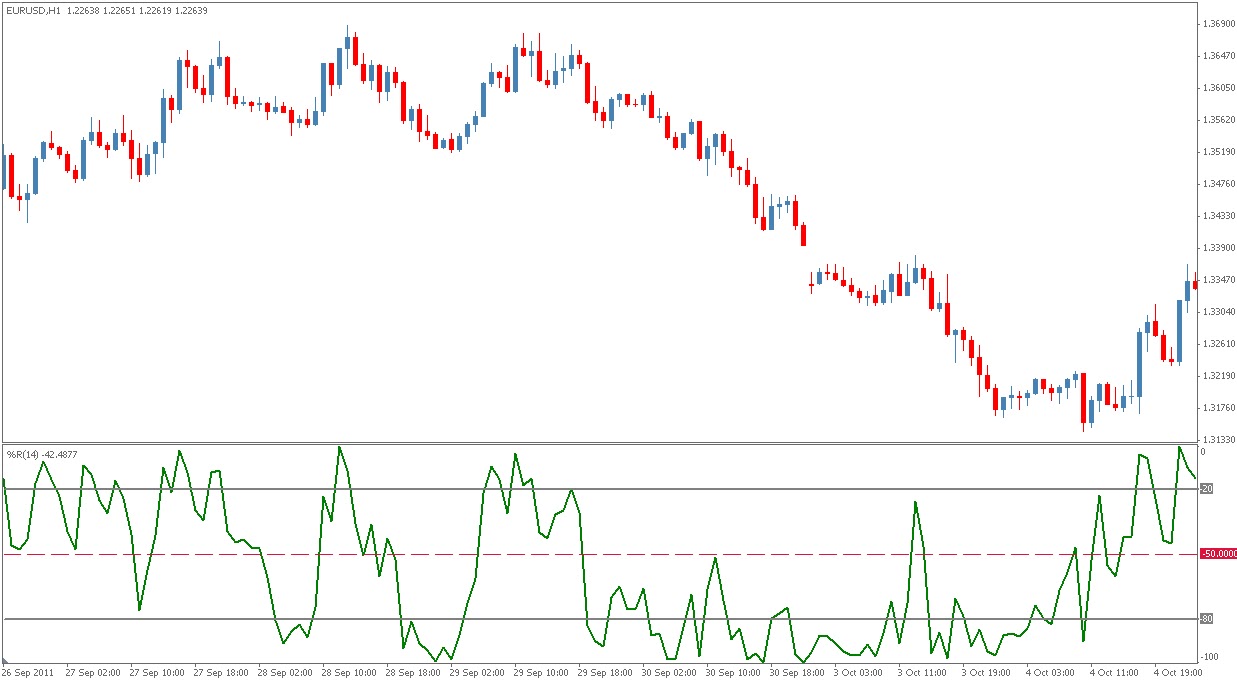Click the 4 Oct 03:00 time label
This screenshot has width=1237, height=680.
[x=1050, y=672]
